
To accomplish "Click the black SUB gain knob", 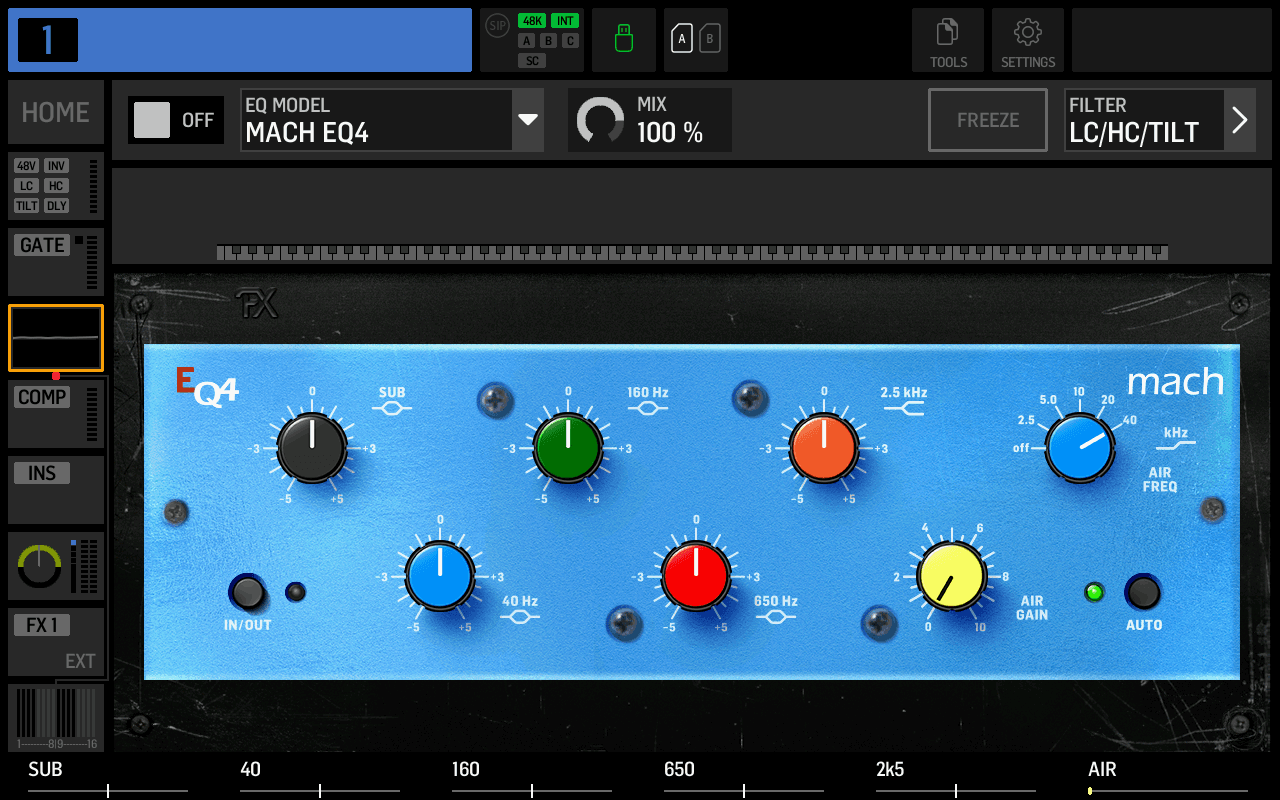I will (x=312, y=447).
